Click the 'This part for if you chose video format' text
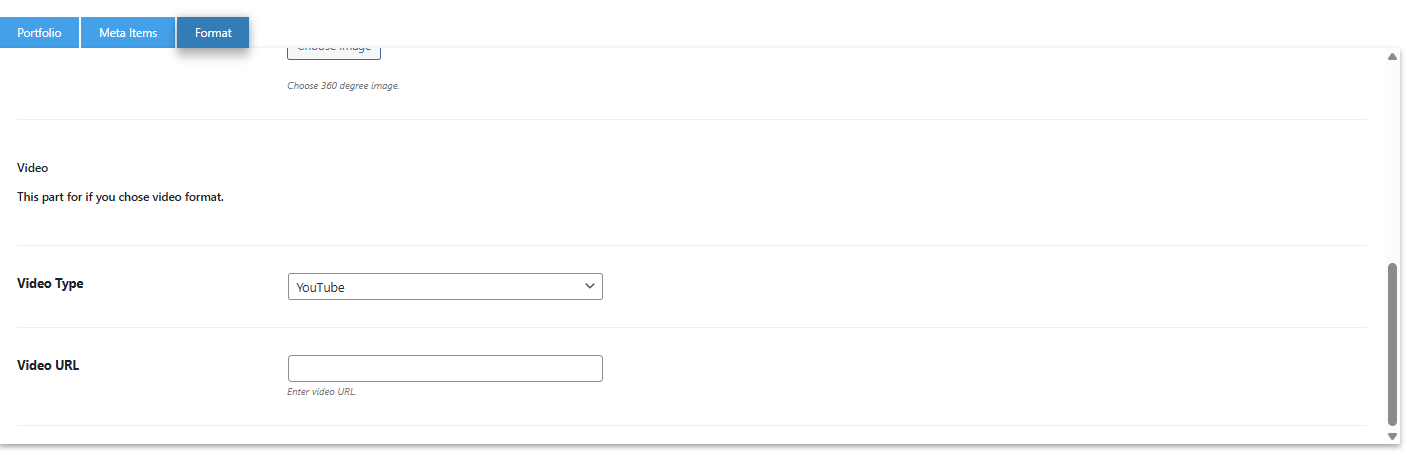This screenshot has width=1428, height=469. tap(120, 197)
